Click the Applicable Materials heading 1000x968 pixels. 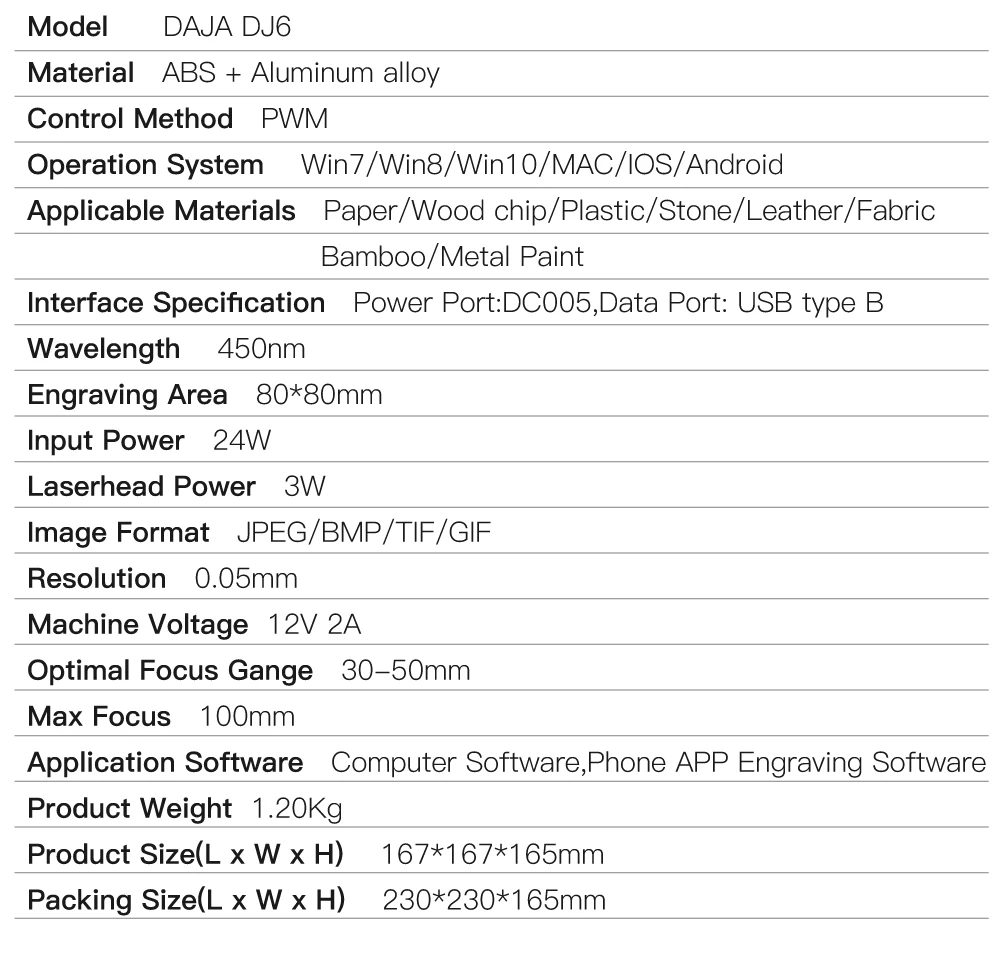[161, 211]
